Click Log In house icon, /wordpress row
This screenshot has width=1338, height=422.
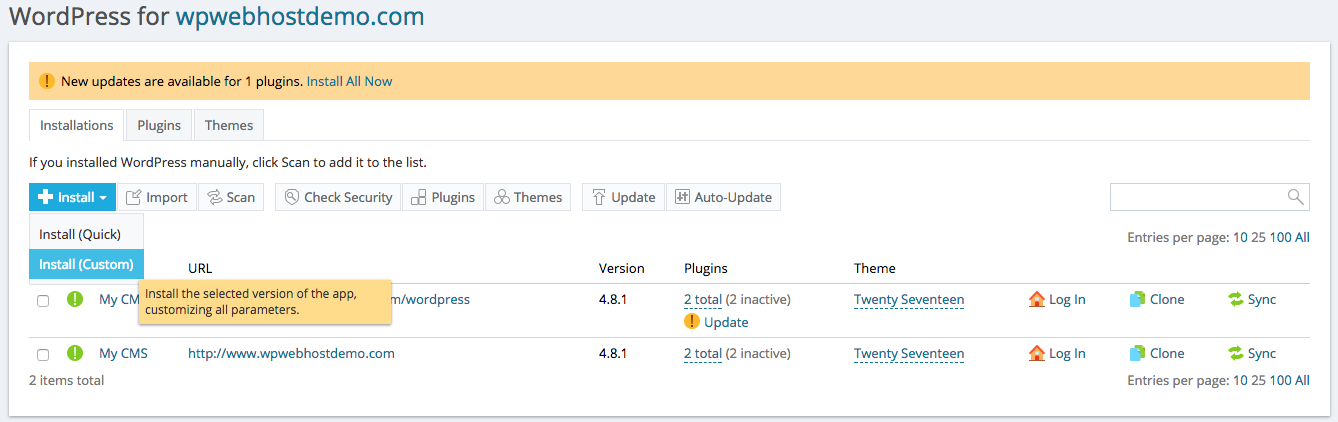1037,299
